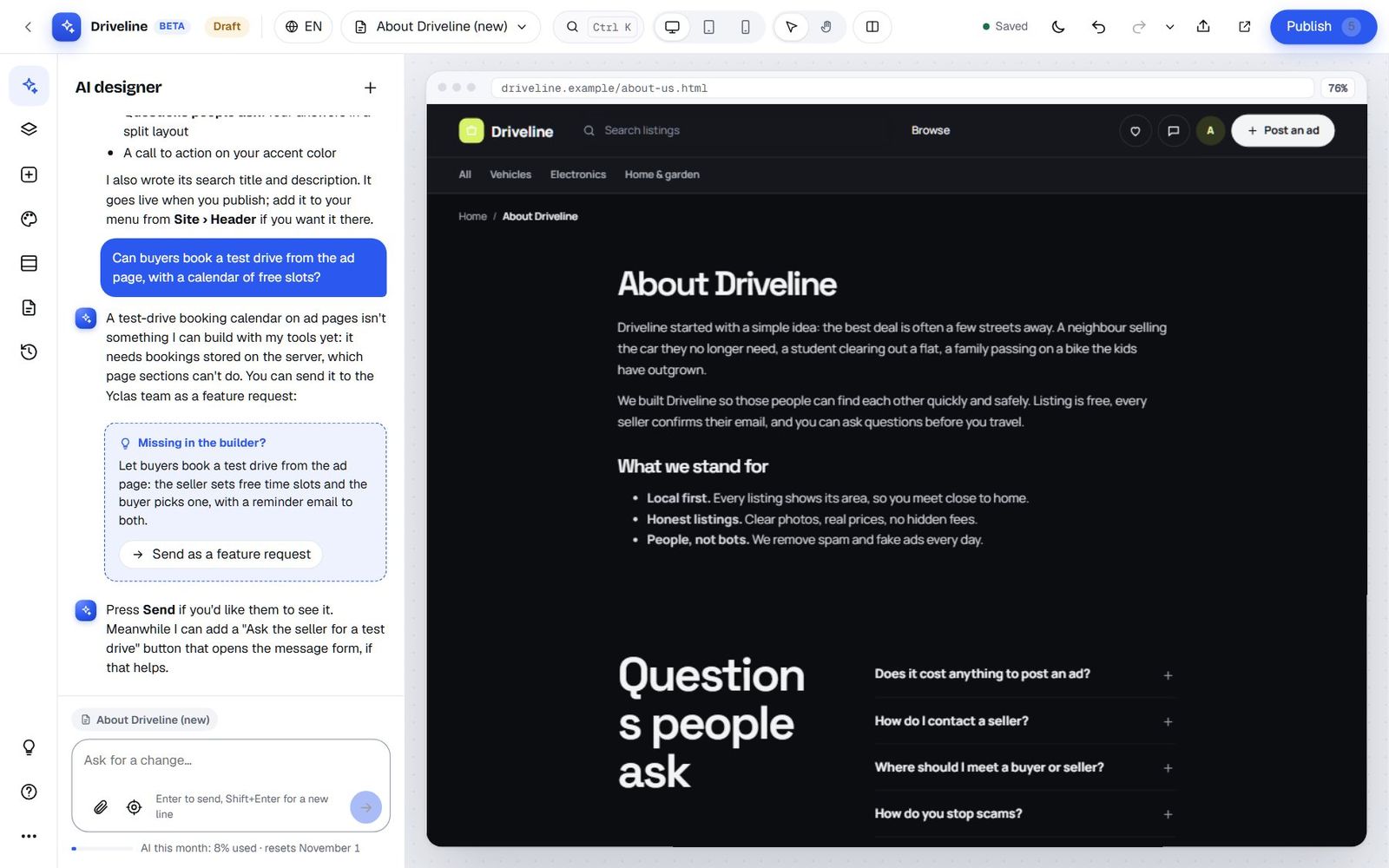Expand "How do I contact a seller?" question
Image resolution: width=1389 pixels, height=868 pixels.
pos(1024,721)
